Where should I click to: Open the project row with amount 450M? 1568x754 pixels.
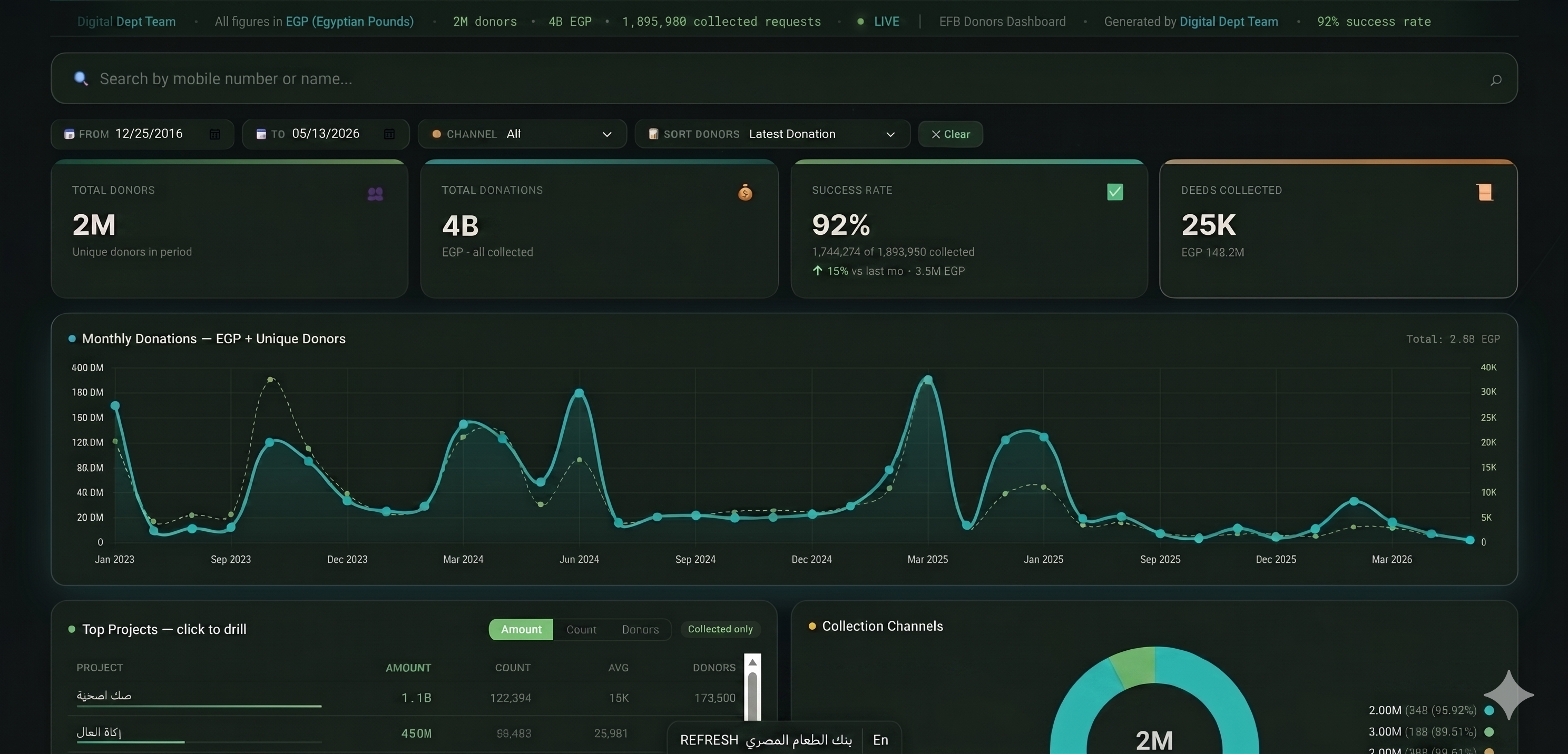click(x=406, y=733)
